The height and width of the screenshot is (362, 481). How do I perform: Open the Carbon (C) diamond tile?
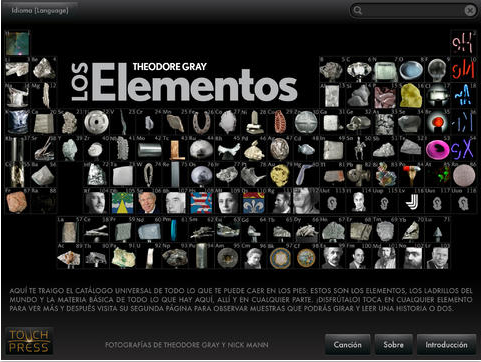(x=359, y=69)
